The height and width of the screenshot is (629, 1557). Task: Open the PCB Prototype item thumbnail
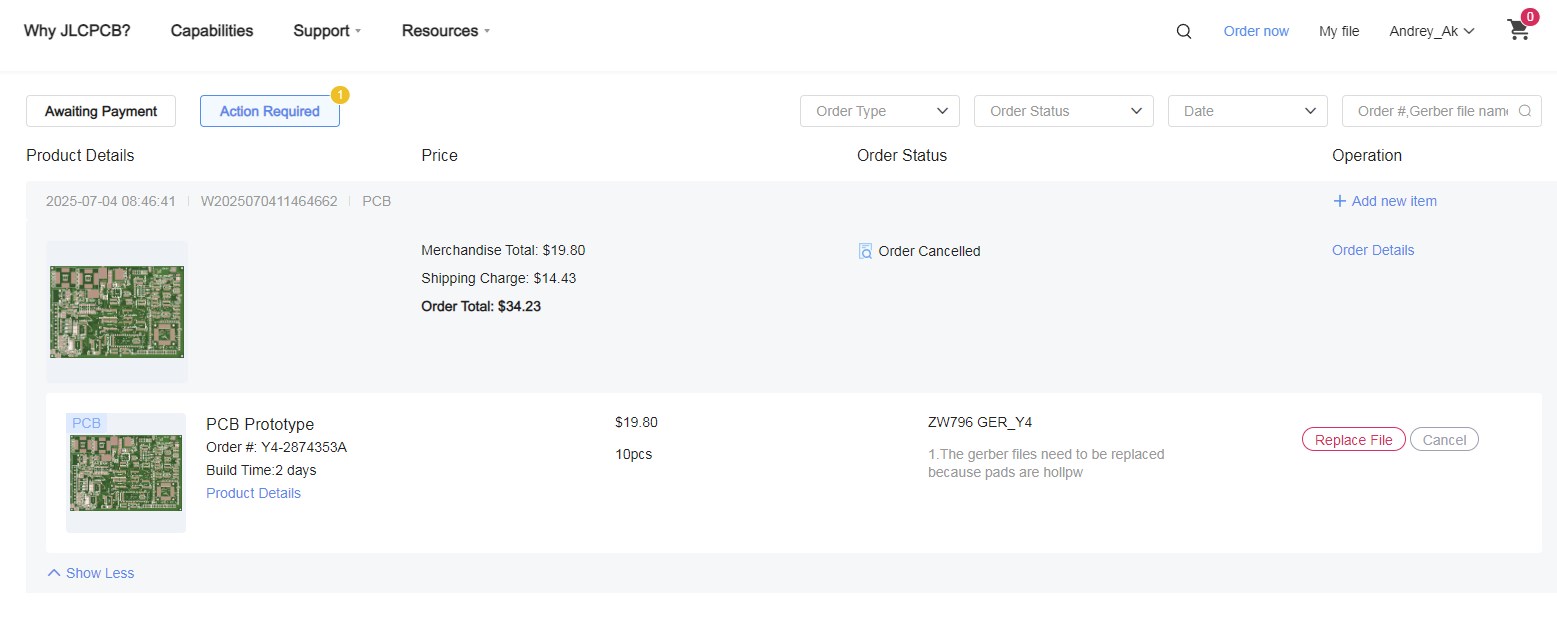[126, 473]
